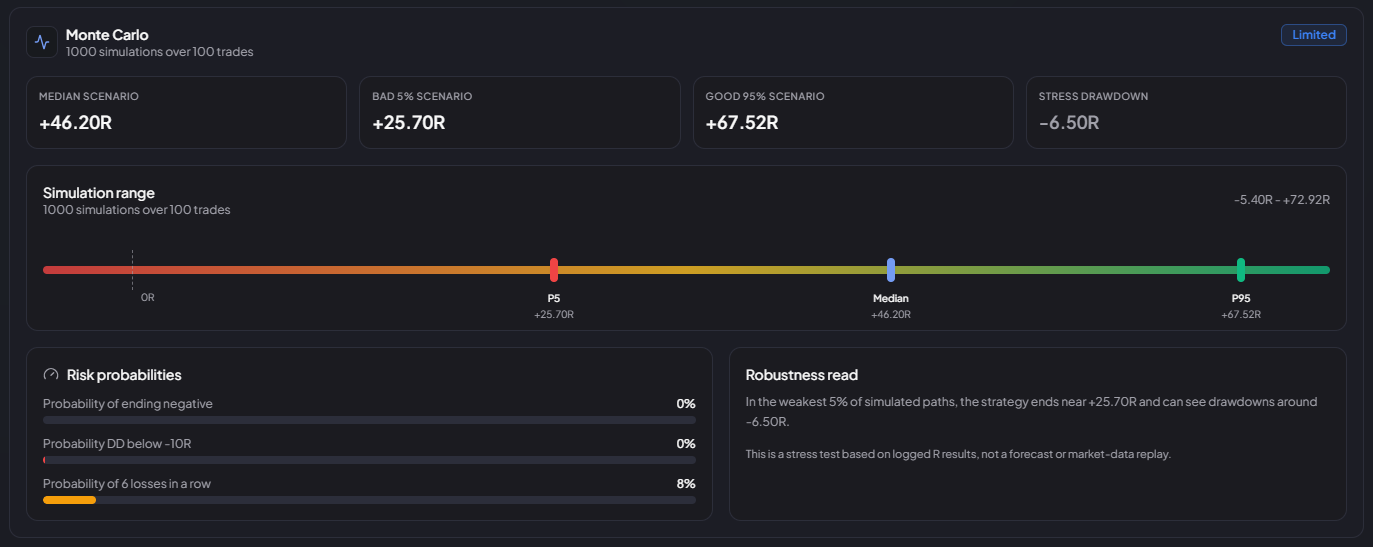Image resolution: width=1373 pixels, height=547 pixels.
Task: Click the Probability of 6 losses label
Action: (x=127, y=484)
